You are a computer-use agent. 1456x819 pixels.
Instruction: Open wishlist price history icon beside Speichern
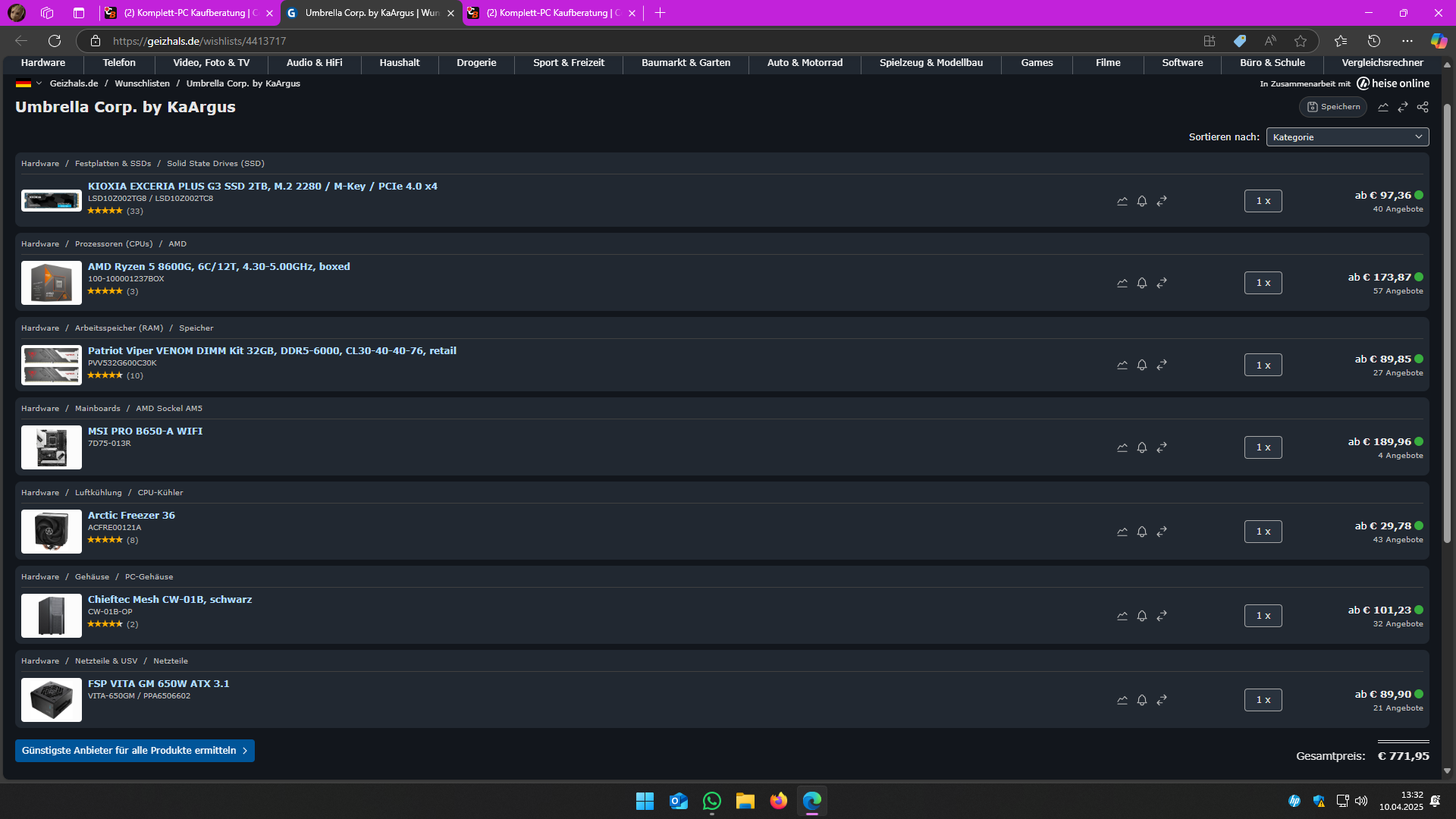click(1383, 107)
